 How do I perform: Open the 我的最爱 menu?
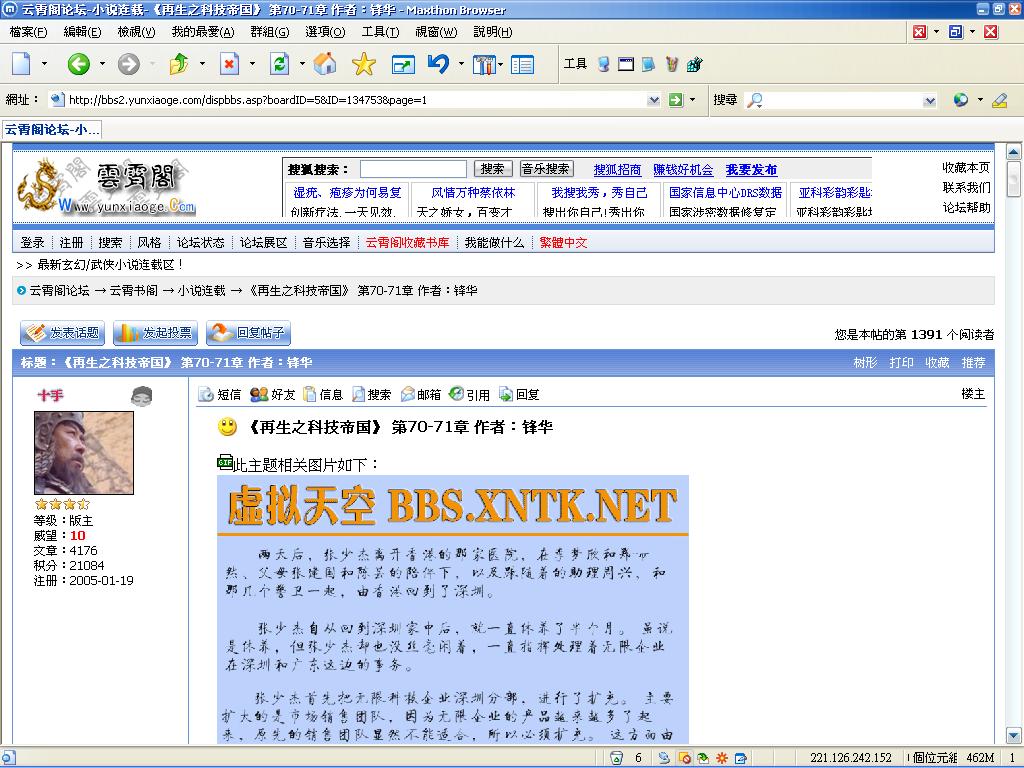tap(202, 32)
